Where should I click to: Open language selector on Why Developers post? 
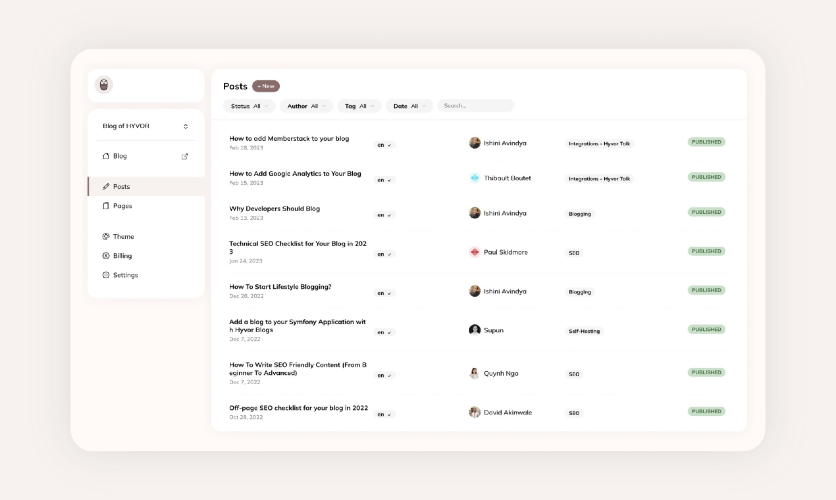point(384,215)
